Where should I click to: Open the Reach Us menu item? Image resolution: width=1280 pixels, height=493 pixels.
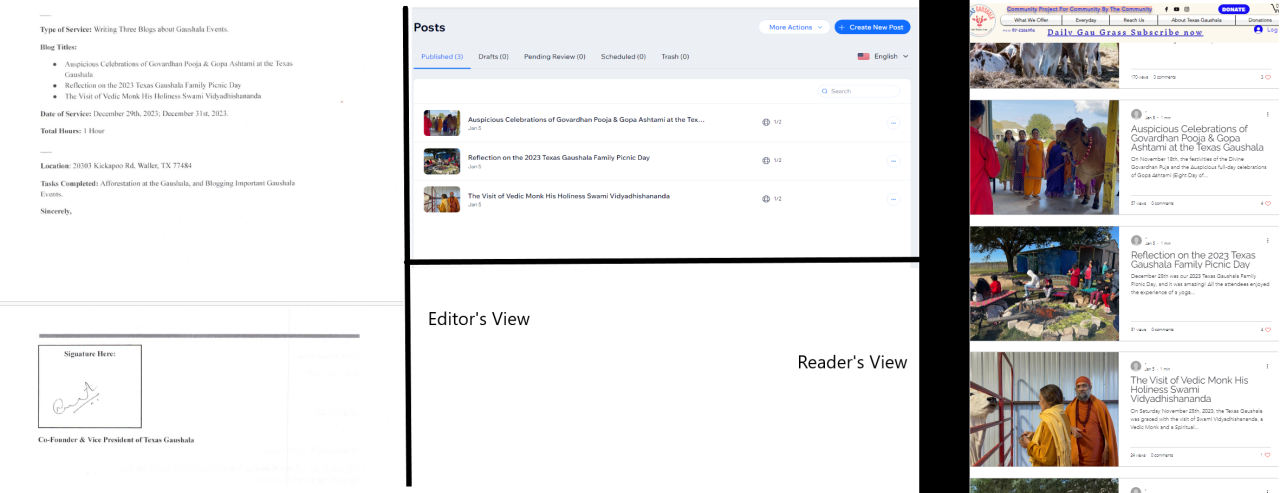click(1133, 20)
